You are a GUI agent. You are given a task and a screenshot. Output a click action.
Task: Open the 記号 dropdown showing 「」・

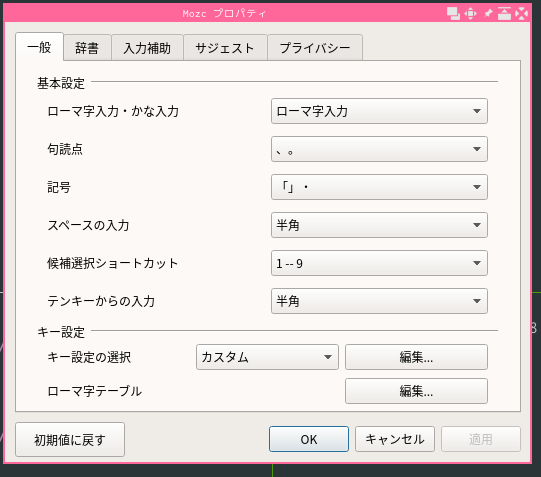click(x=379, y=187)
